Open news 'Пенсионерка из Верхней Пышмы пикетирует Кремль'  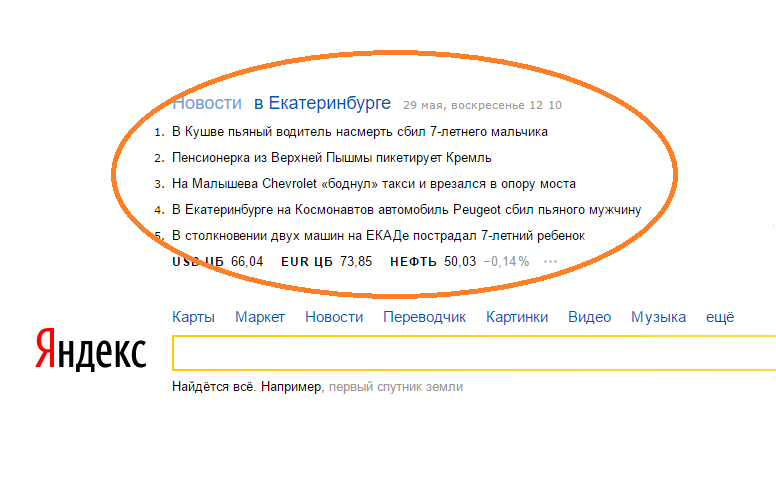332,158
